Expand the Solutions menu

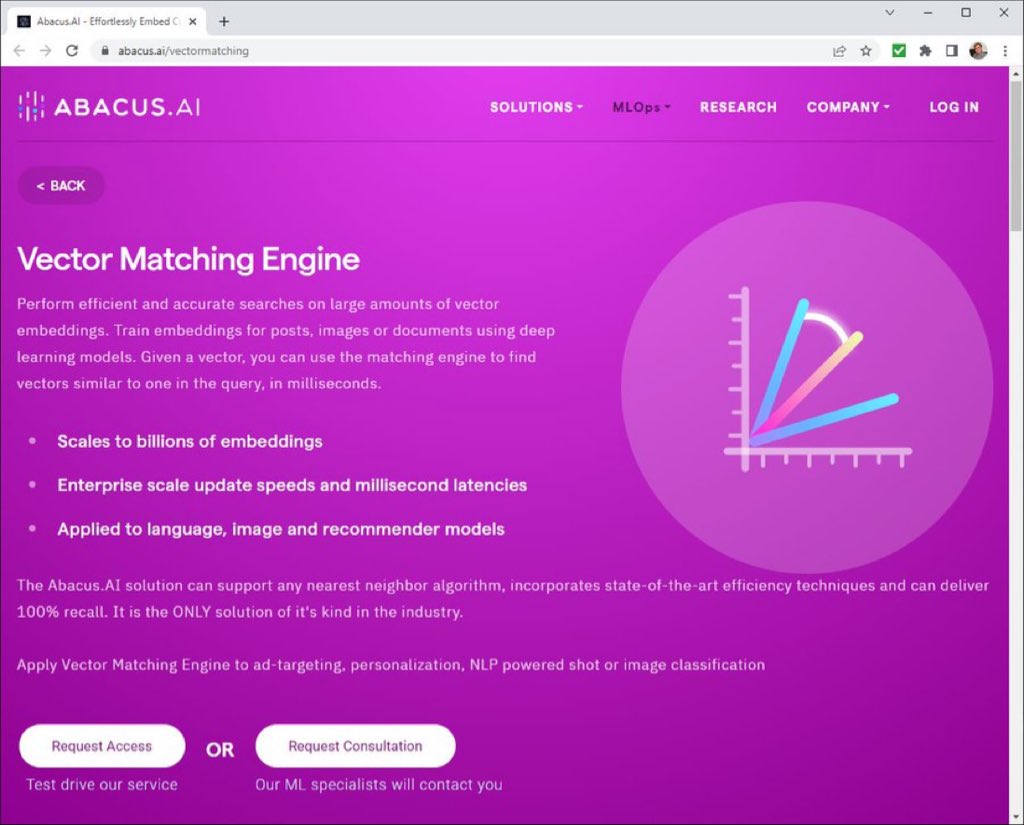(536, 107)
